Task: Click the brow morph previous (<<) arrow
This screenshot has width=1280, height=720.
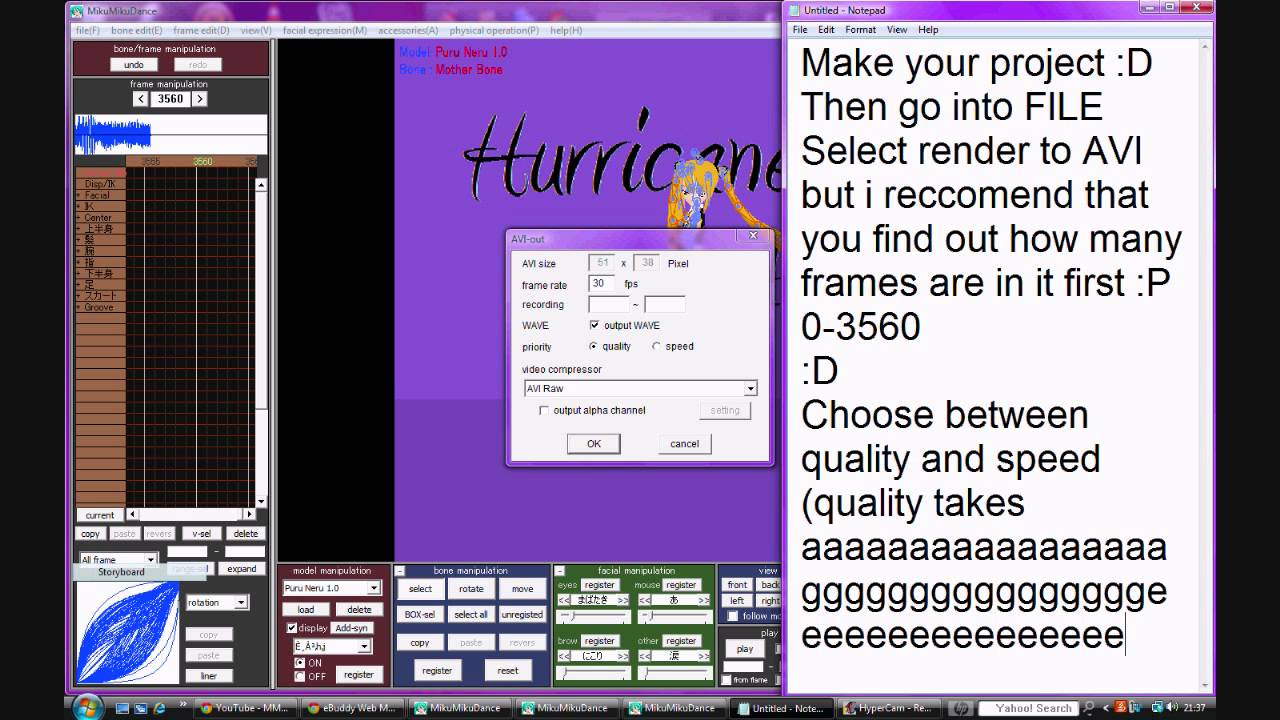Action: pyautogui.click(x=563, y=656)
